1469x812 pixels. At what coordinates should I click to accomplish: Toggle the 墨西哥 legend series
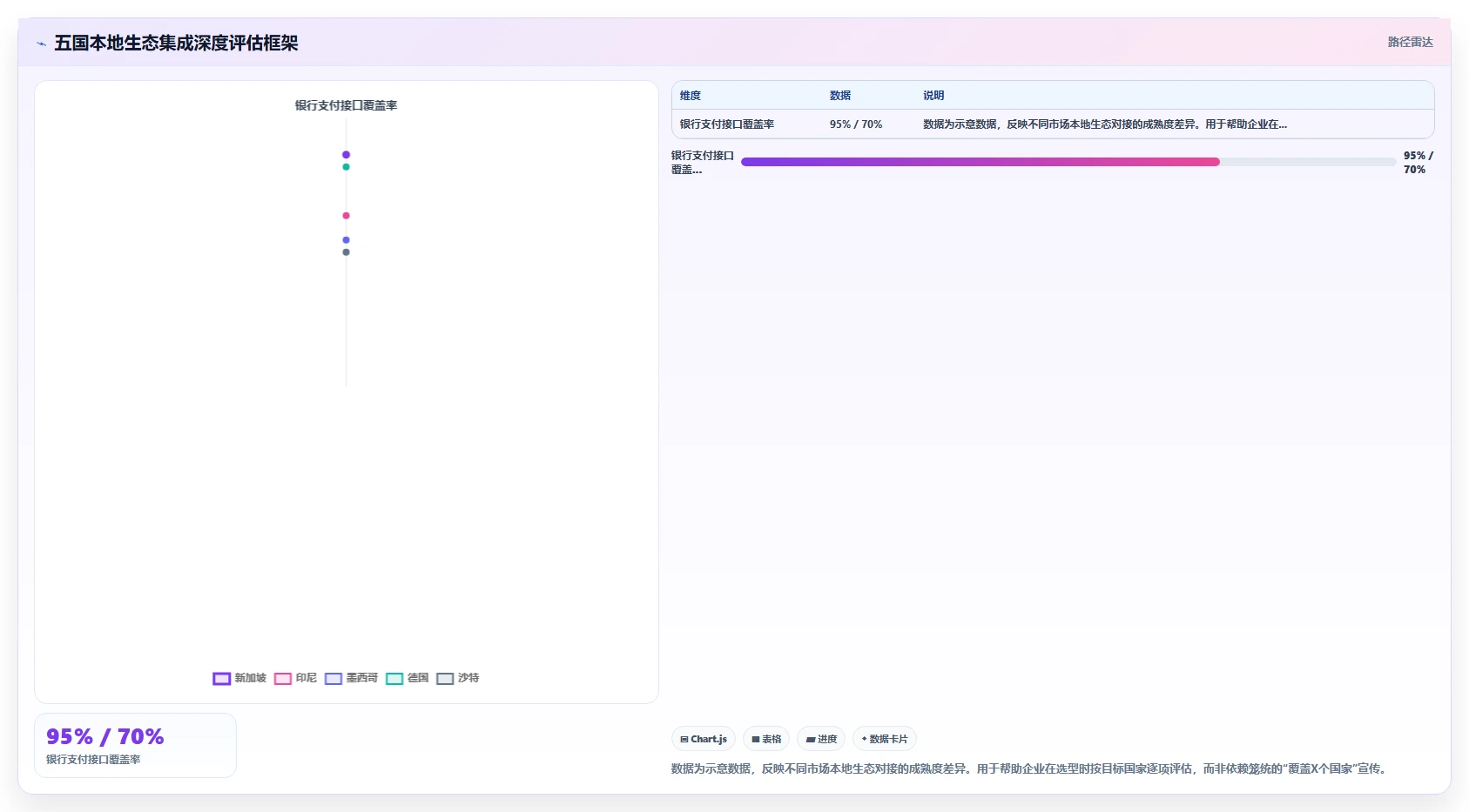coord(351,678)
